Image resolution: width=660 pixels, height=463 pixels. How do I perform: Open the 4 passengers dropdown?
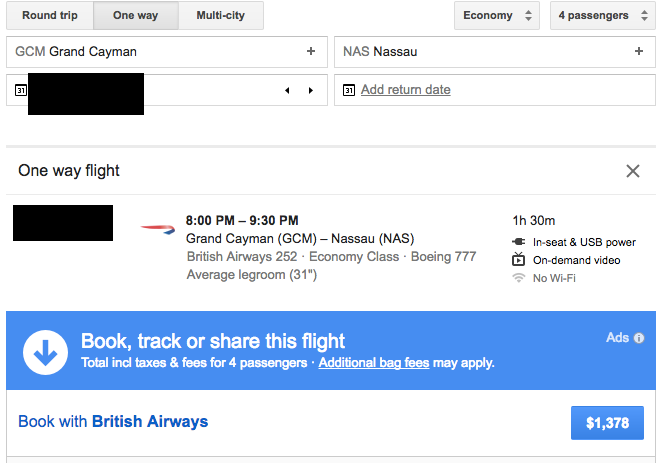point(601,16)
